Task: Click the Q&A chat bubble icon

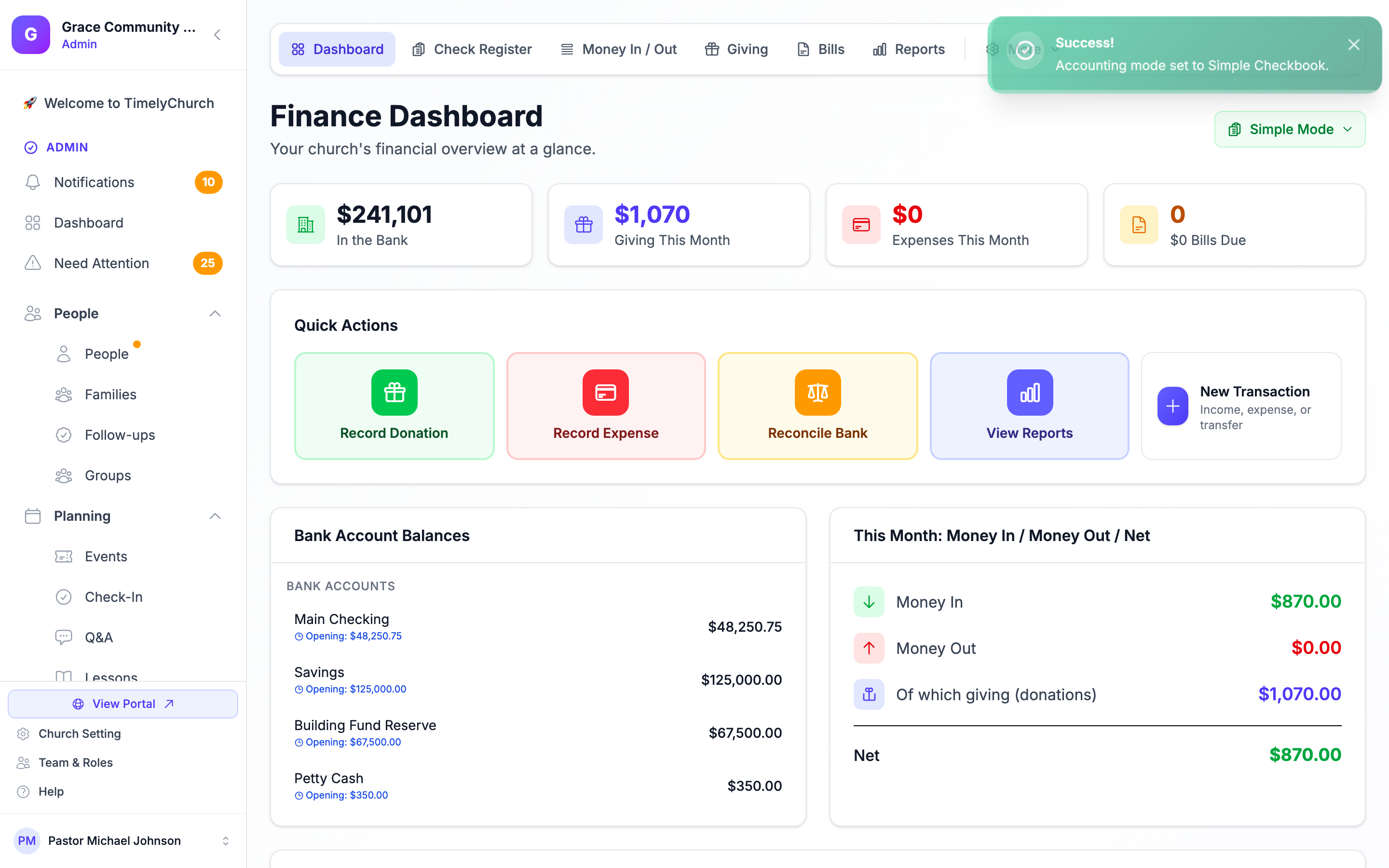Action: coord(64,638)
